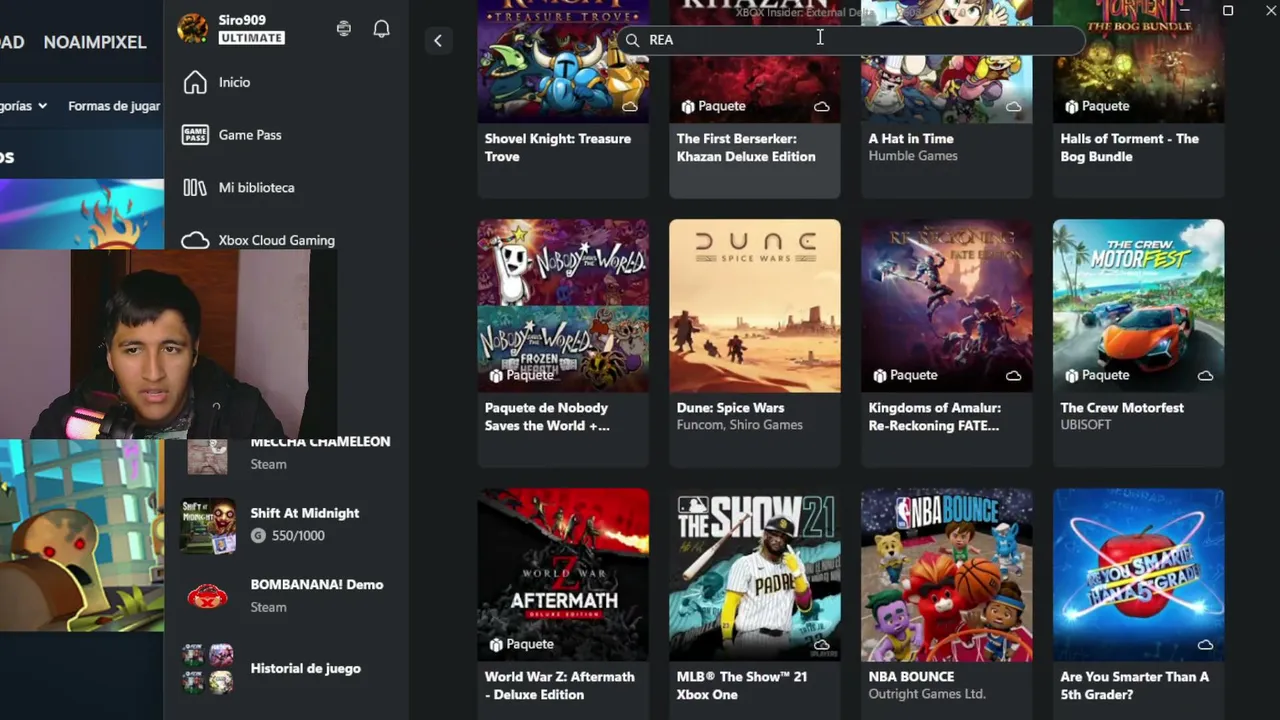The width and height of the screenshot is (1280, 720).
Task: Click the Paquete badge on The Crew Motorfest
Action: [1097, 375]
